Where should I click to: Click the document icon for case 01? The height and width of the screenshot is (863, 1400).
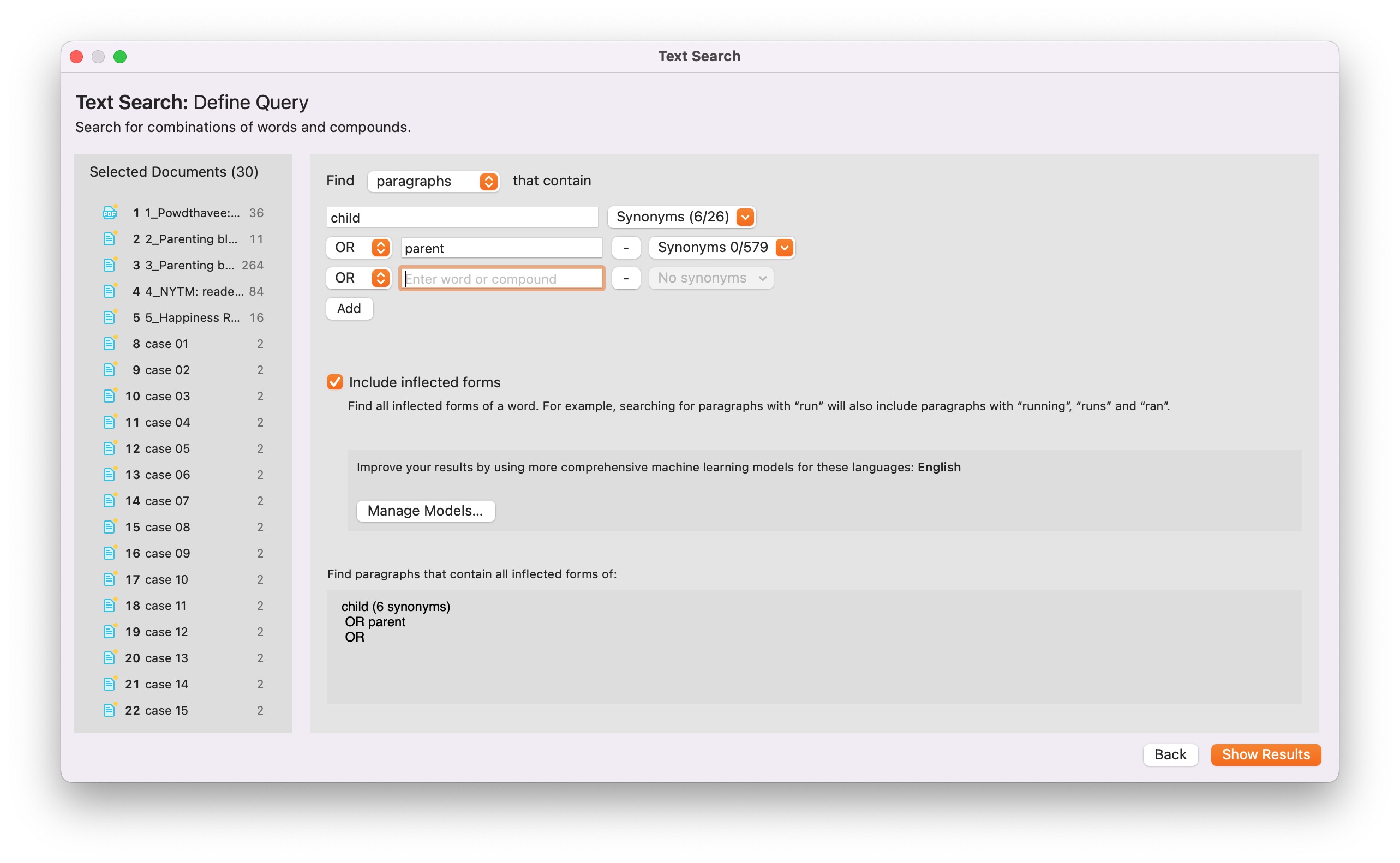click(110, 344)
